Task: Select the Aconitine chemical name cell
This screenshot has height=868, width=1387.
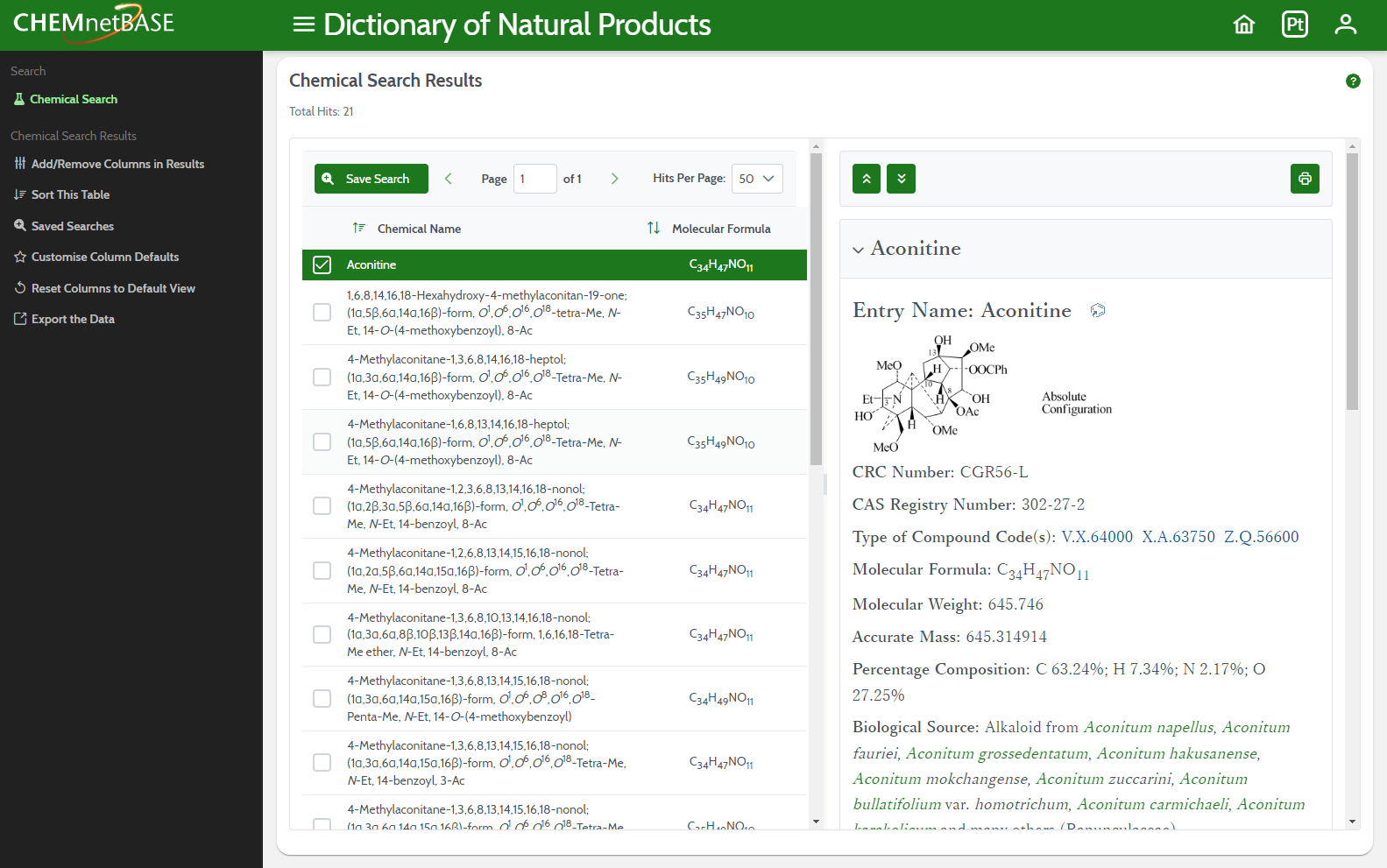Action: click(372, 265)
